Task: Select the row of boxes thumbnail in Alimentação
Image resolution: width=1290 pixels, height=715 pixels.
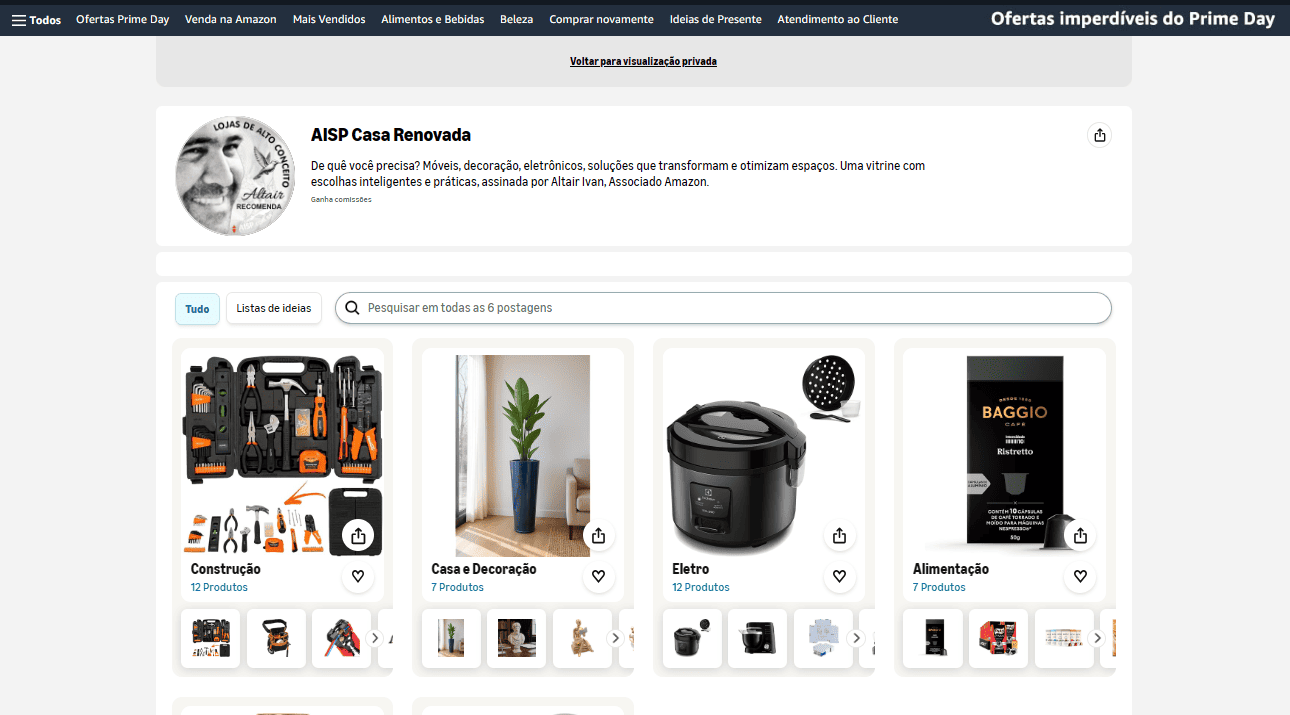Action: [1064, 638]
